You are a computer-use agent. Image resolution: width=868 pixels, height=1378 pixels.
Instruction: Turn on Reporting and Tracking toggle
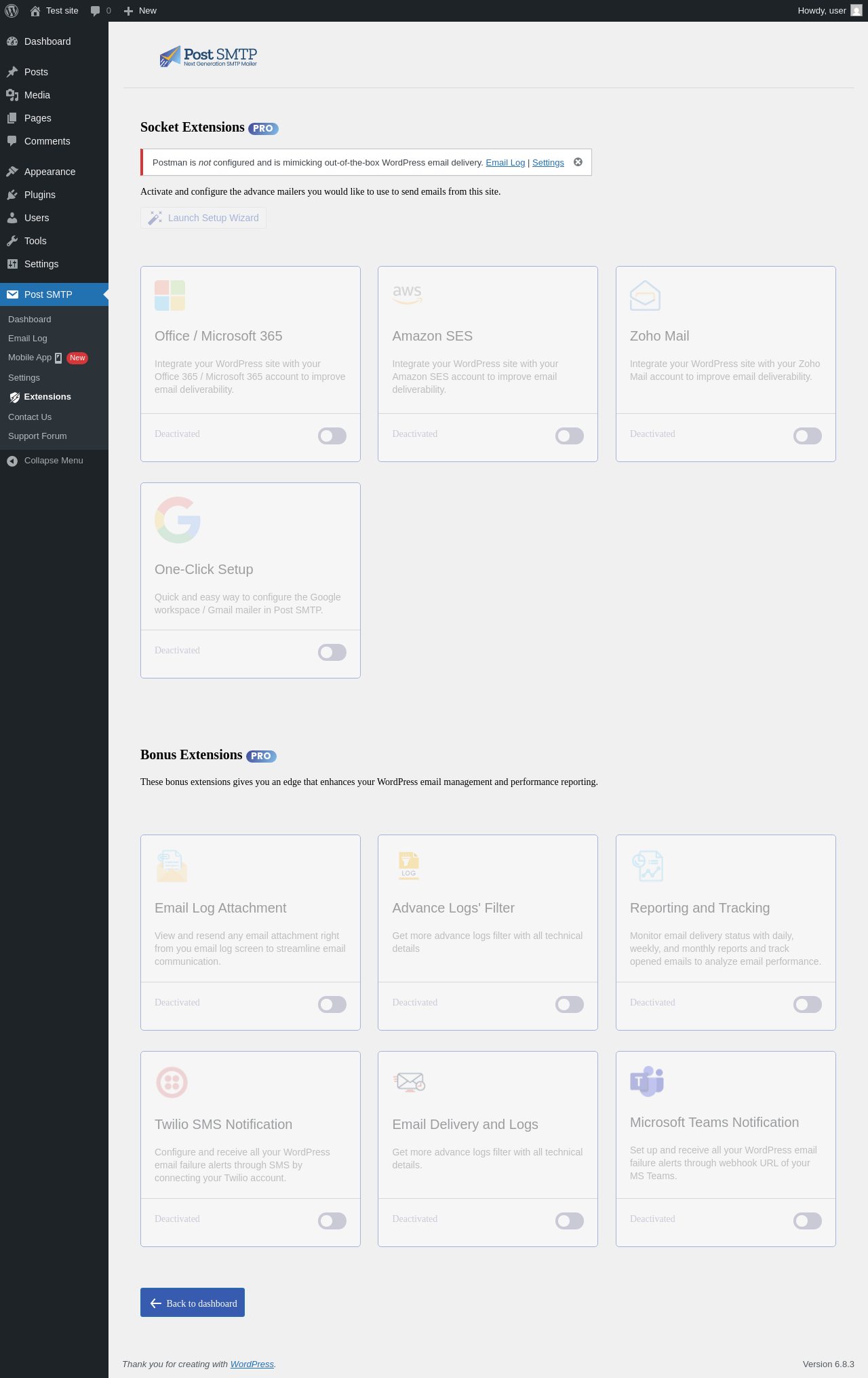(x=807, y=1004)
